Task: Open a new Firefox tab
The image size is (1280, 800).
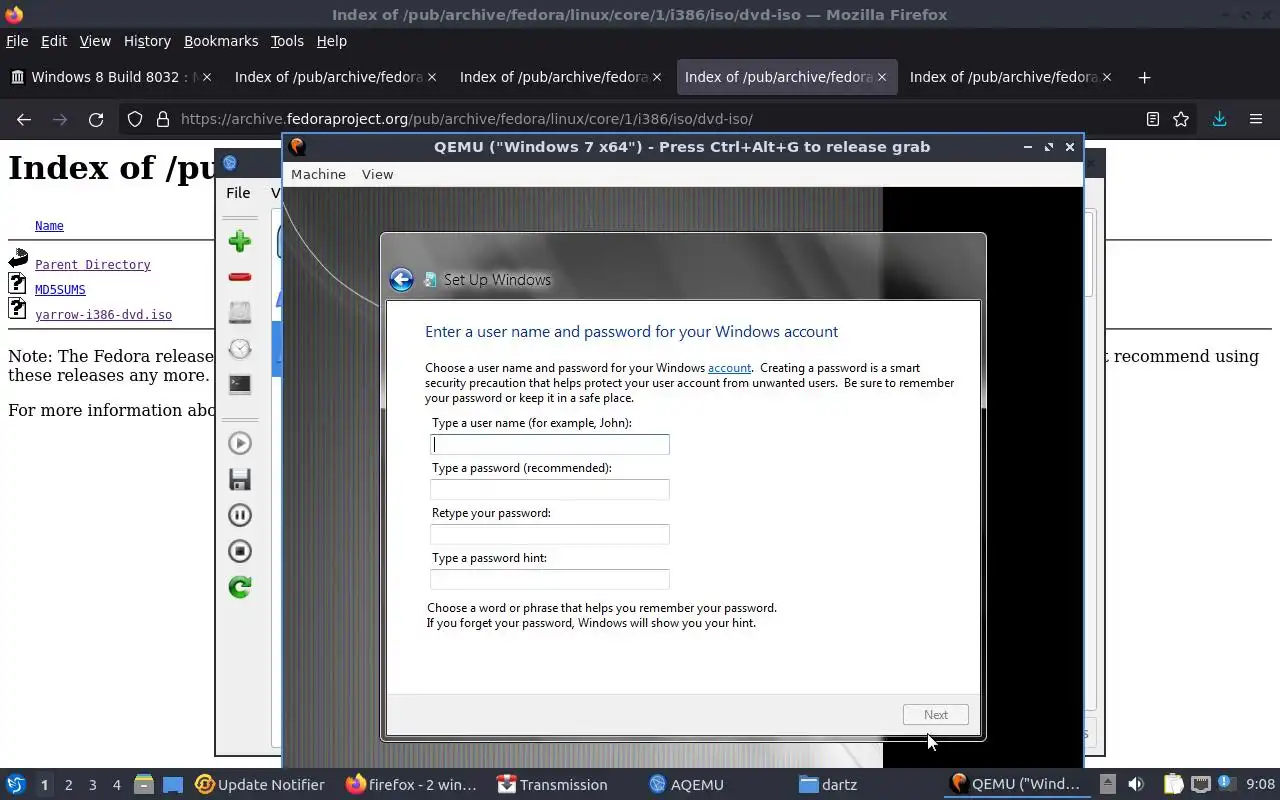Action: (x=1144, y=77)
